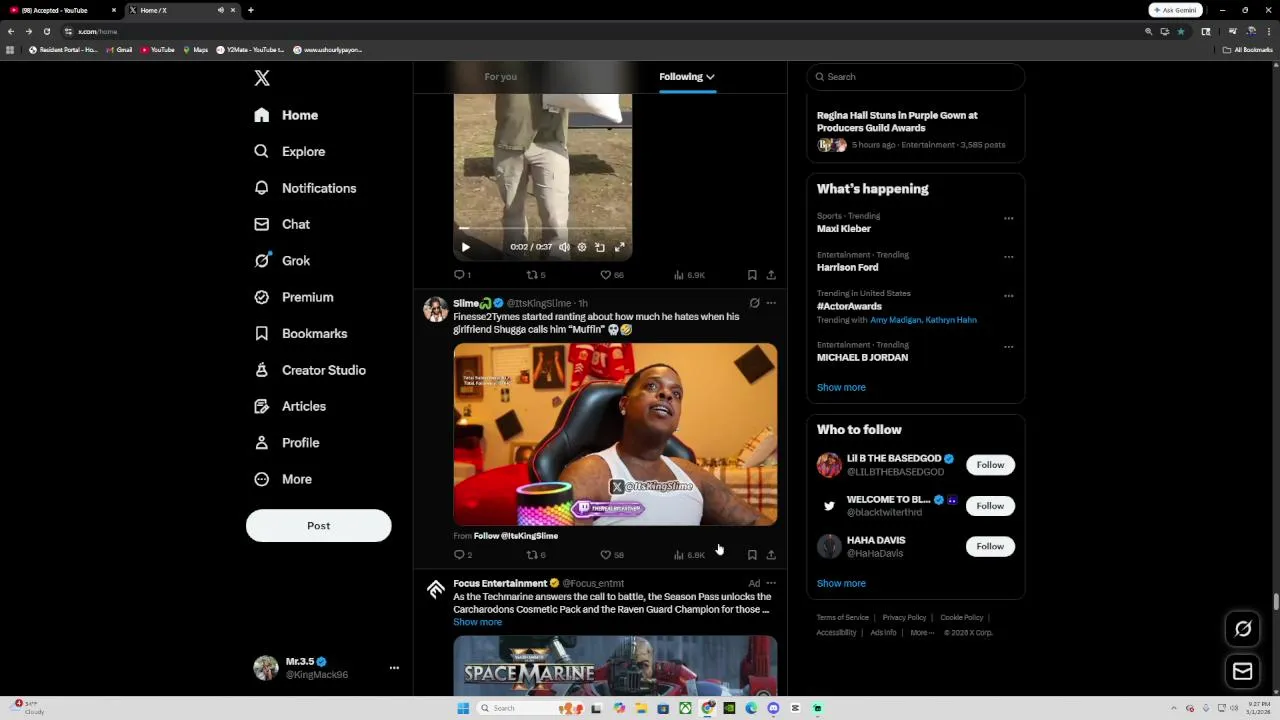
Task: Repost the top video post
Action: tap(536, 275)
